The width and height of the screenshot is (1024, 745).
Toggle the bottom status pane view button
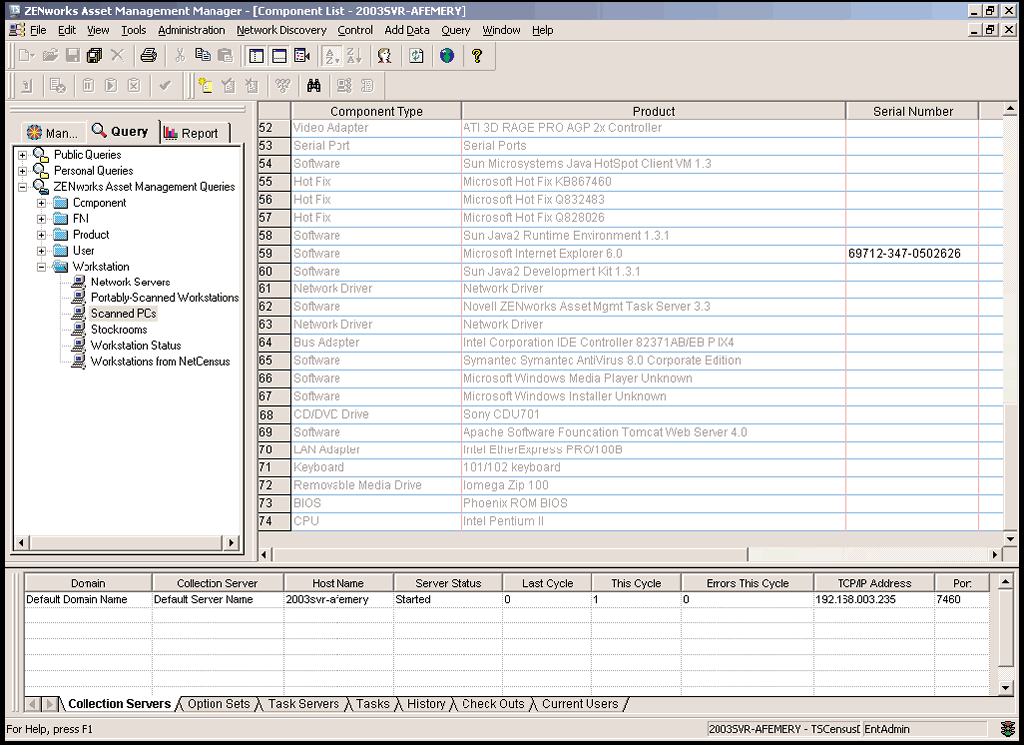pos(280,56)
